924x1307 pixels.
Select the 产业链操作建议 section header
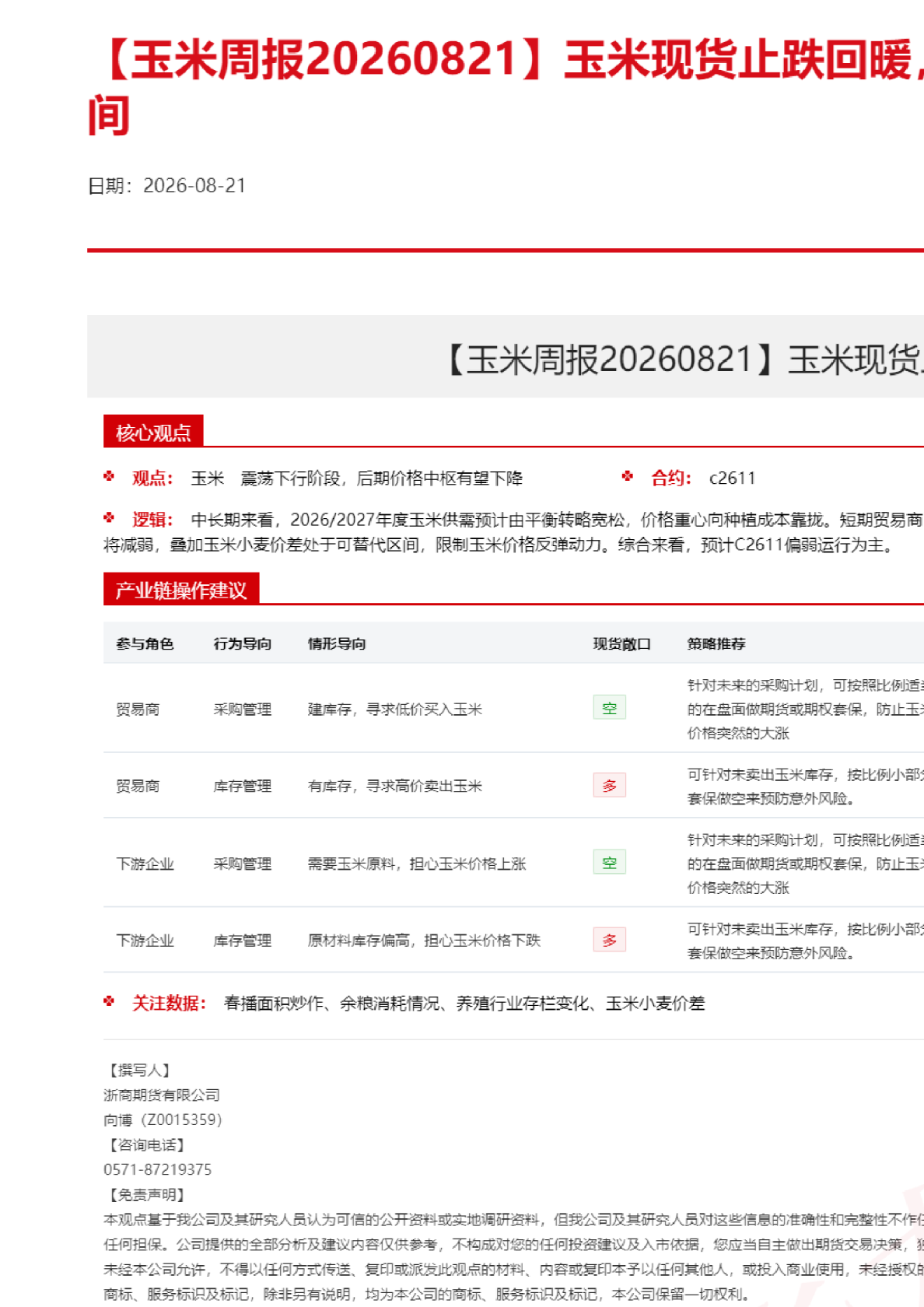(181, 590)
